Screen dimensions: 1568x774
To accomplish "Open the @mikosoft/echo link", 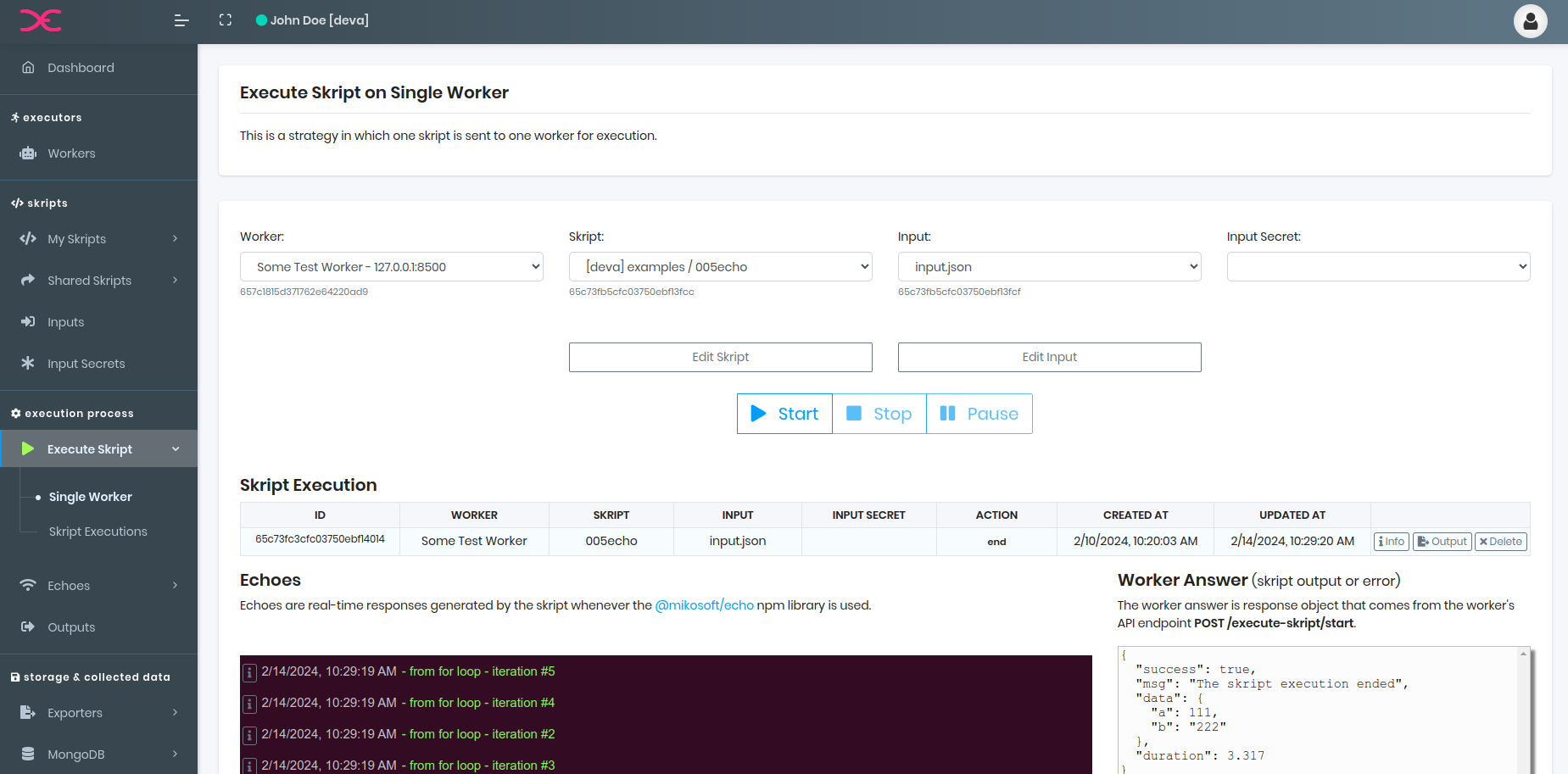I will [704, 605].
